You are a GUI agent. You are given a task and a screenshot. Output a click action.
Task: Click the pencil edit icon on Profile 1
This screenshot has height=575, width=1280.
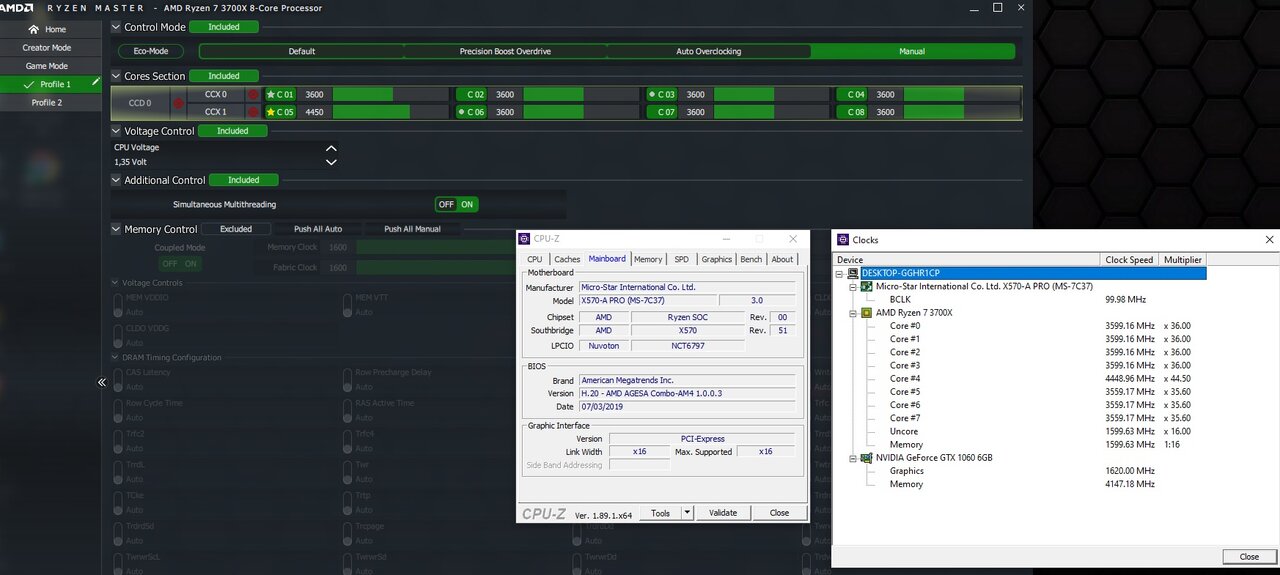pyautogui.click(x=96, y=83)
